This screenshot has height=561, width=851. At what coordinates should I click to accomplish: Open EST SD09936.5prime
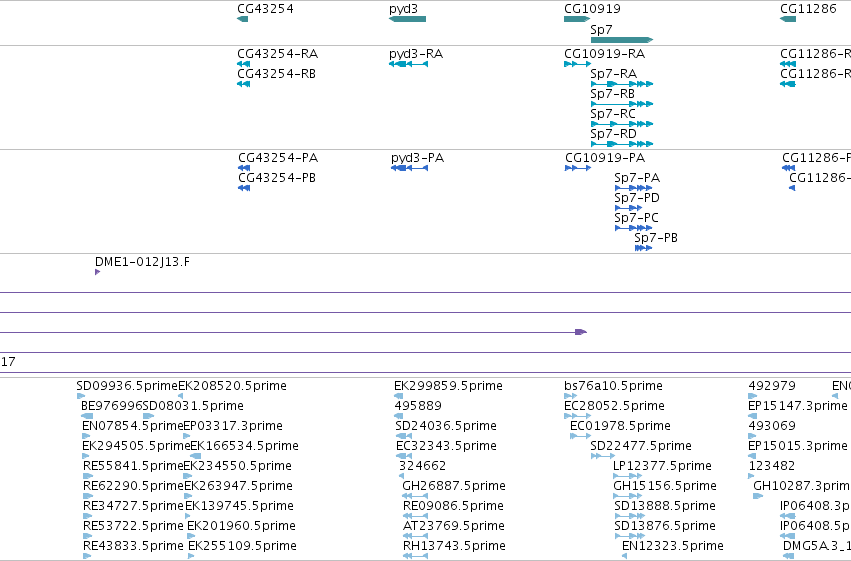127,386
